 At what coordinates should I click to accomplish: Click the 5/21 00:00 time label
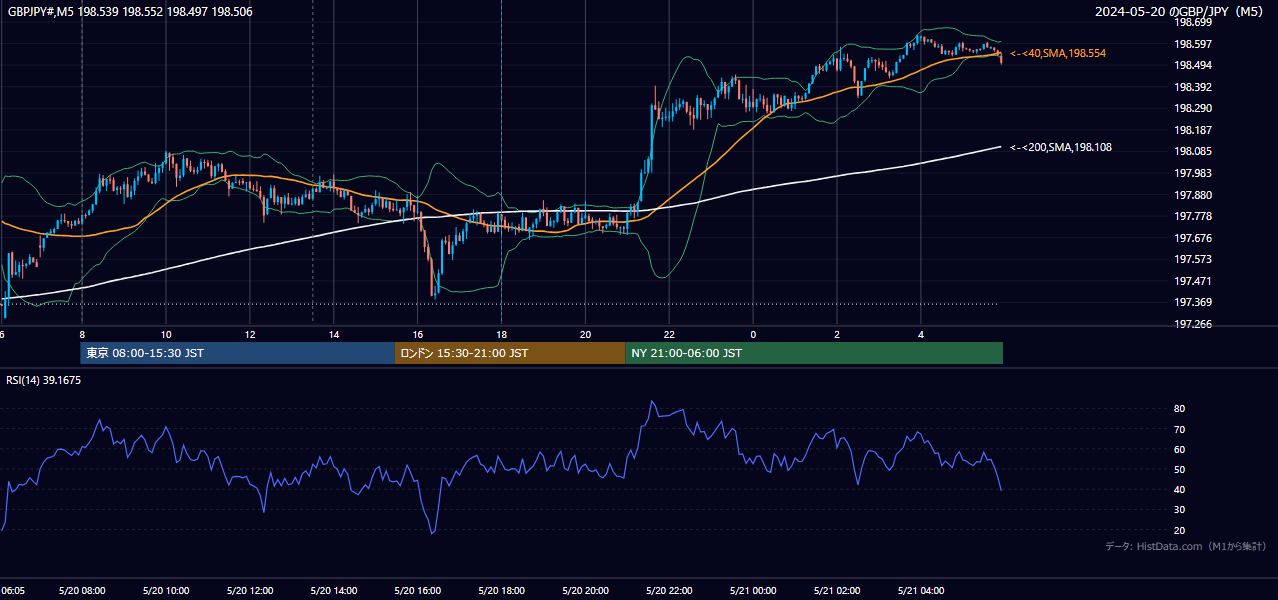pos(754,591)
